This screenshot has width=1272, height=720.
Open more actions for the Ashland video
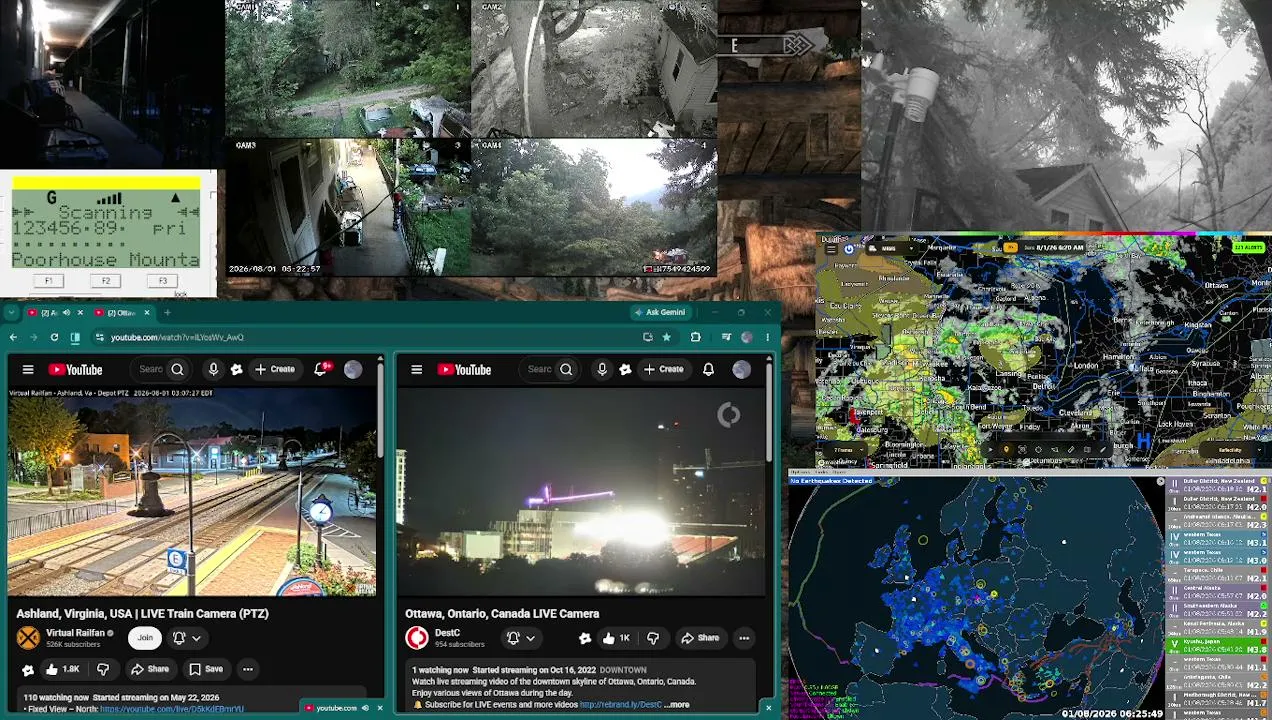point(248,669)
